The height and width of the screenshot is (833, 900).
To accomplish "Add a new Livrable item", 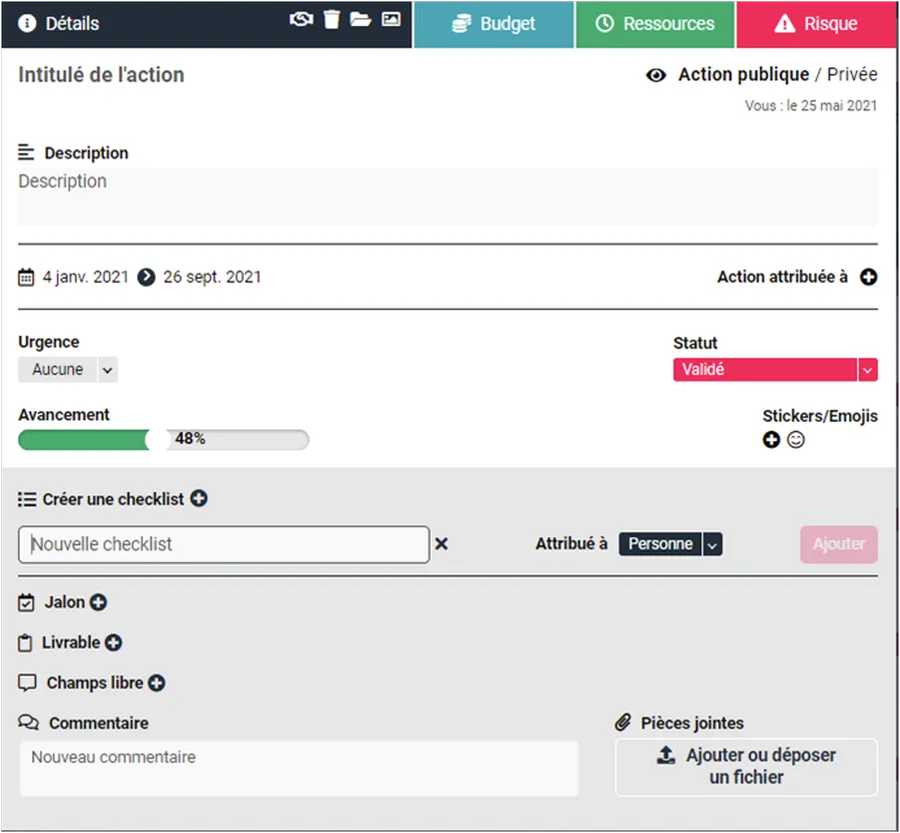I will tap(114, 643).
